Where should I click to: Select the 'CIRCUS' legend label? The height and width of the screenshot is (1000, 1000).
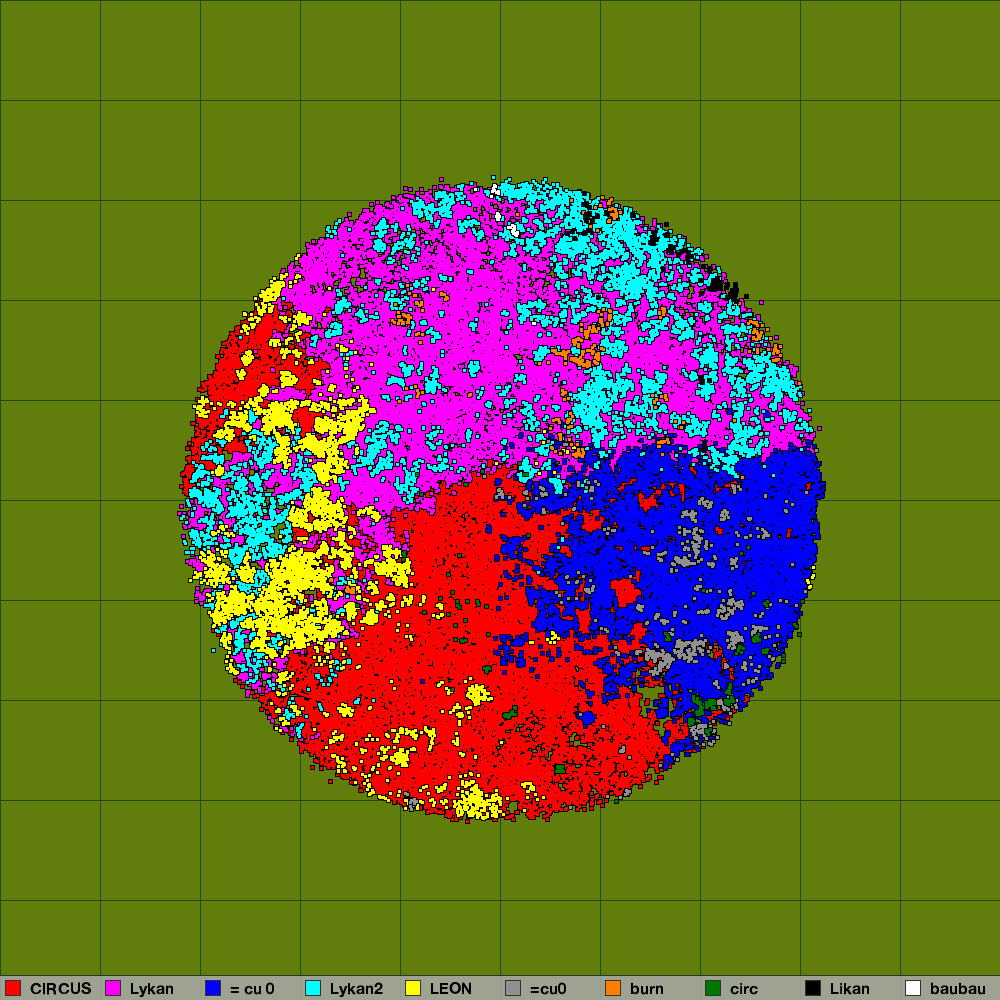point(61,989)
